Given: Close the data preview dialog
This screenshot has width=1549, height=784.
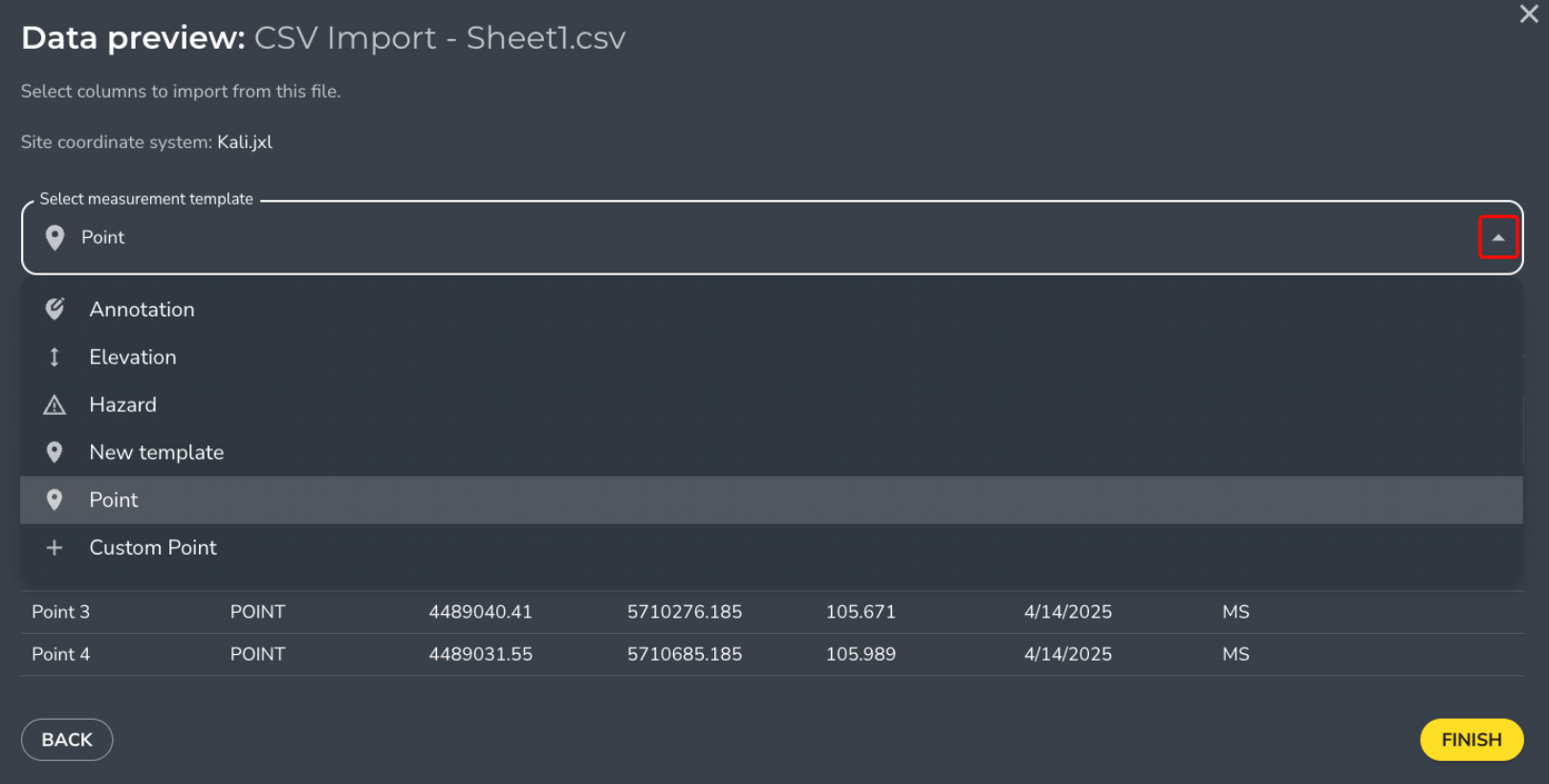Looking at the screenshot, I should click(1529, 13).
